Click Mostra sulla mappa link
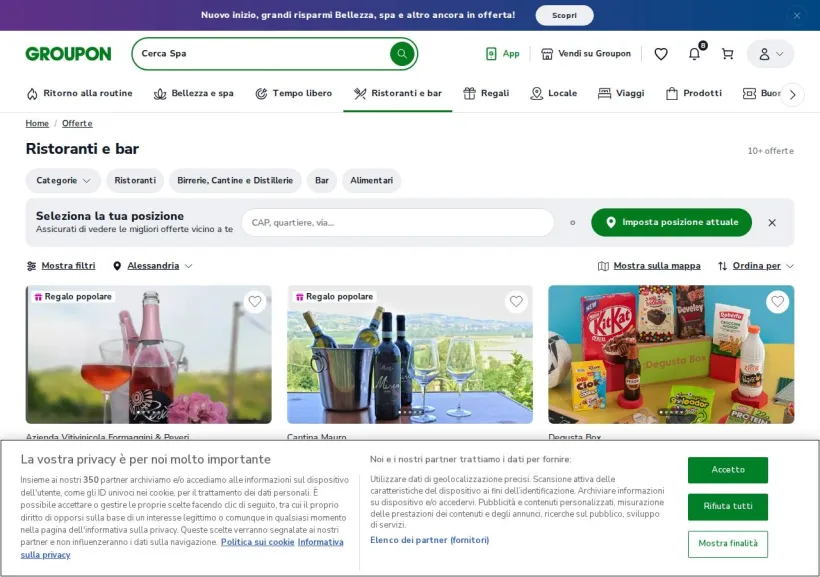The image size is (820, 577). click(657, 266)
